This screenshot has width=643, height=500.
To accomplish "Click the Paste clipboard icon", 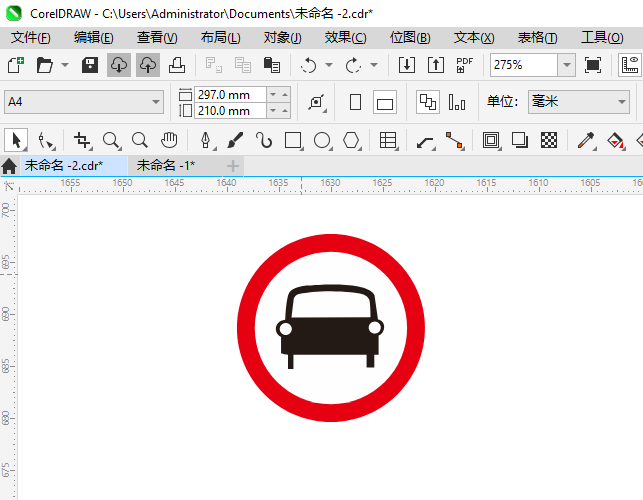I will pos(271,65).
